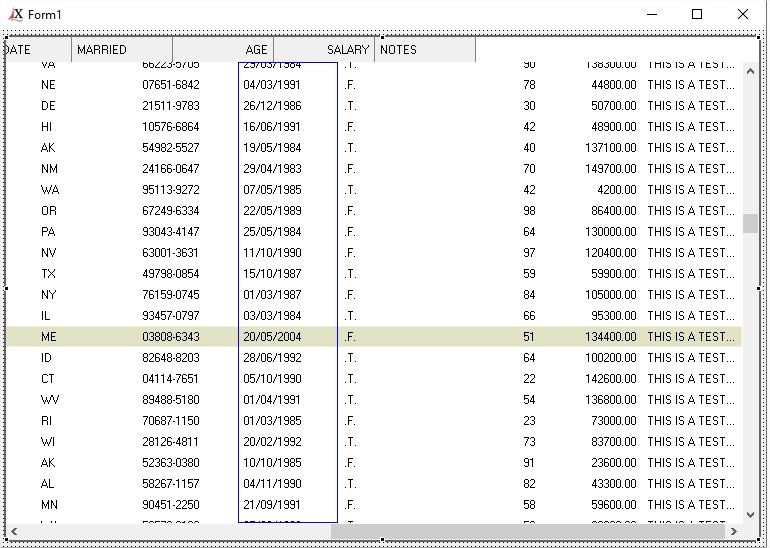770x548 pixels.
Task: Click zip code 95113-9272
Action: [x=171, y=190]
